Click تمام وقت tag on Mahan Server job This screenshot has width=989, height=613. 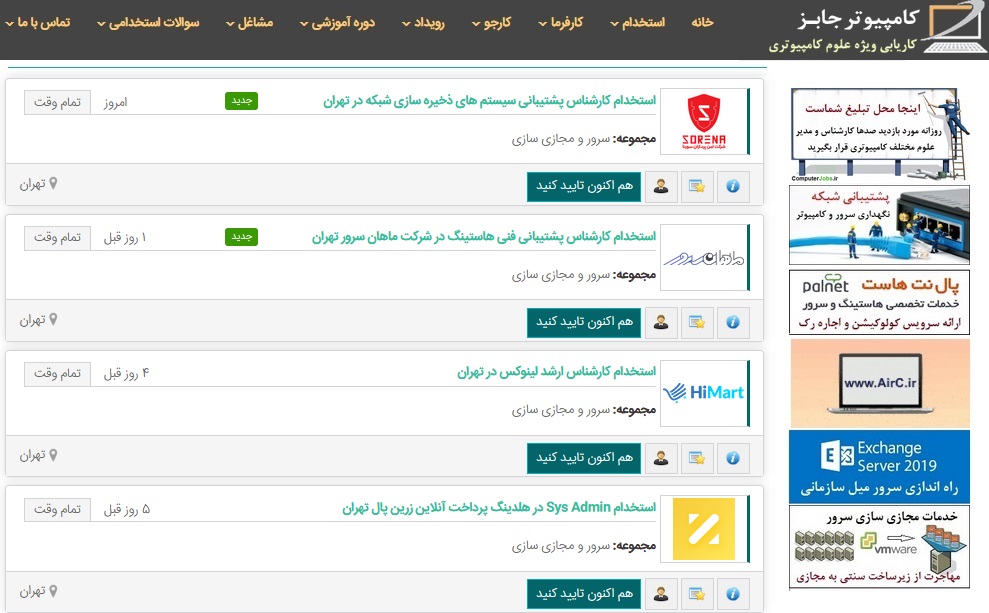[57, 238]
